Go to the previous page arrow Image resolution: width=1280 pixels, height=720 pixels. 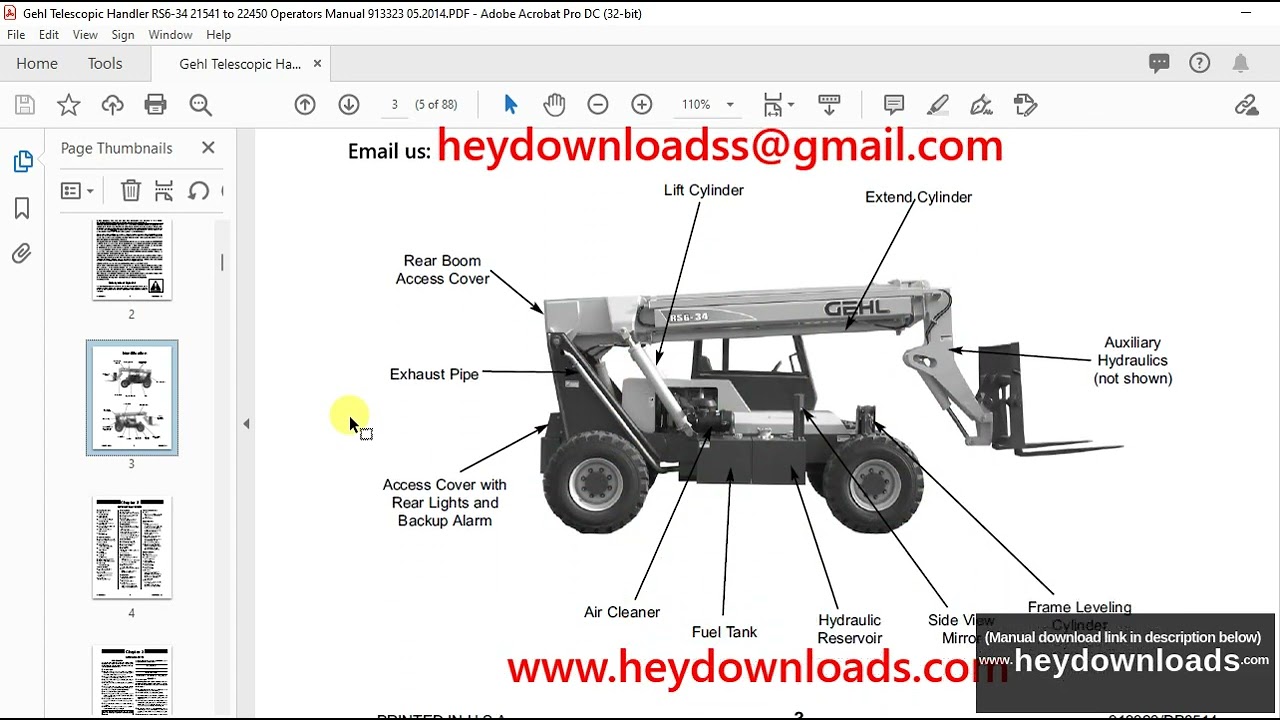[305, 105]
